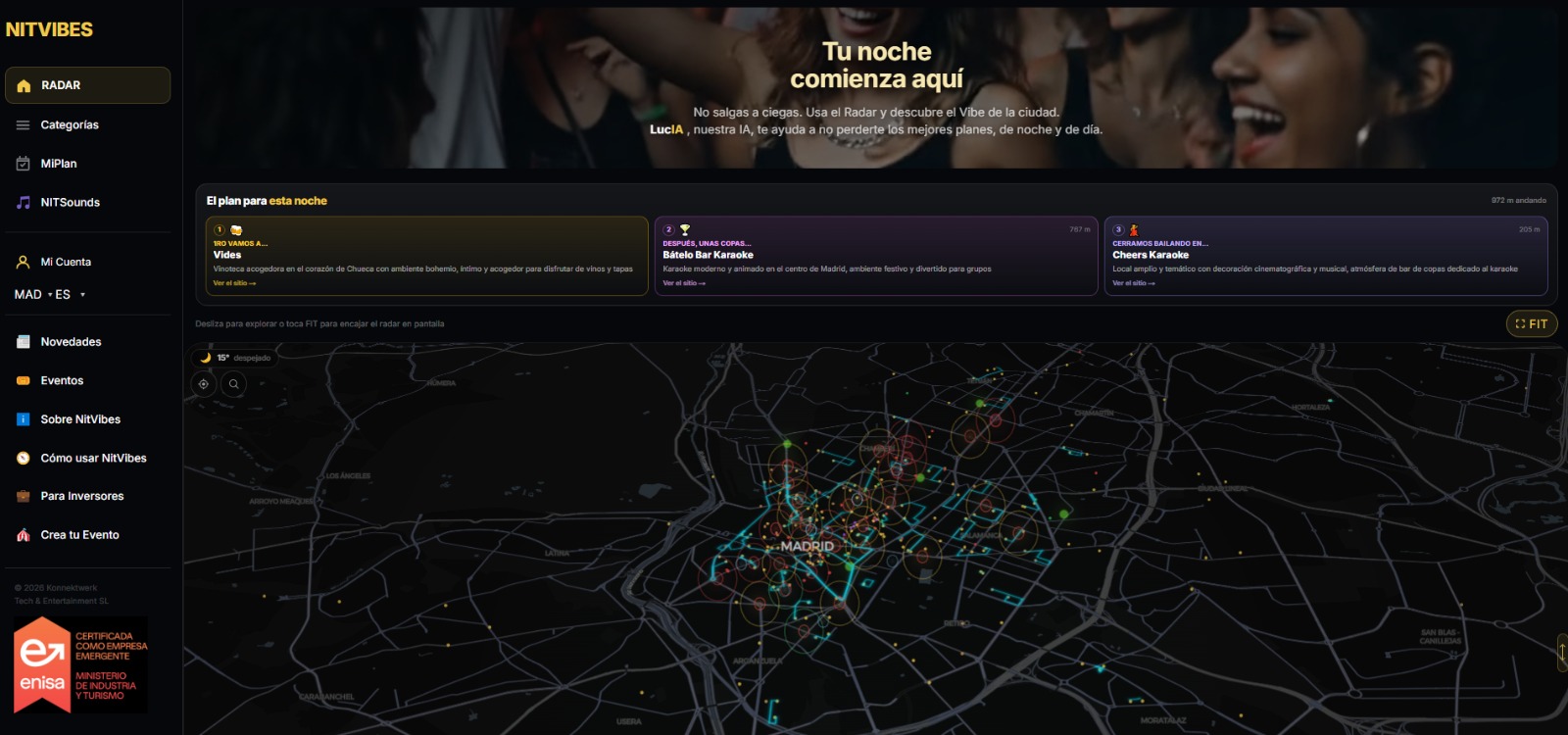This screenshot has width=1568, height=735.
Task: Click the circus tent icon beside Crea tu Evento
Action: click(x=24, y=535)
